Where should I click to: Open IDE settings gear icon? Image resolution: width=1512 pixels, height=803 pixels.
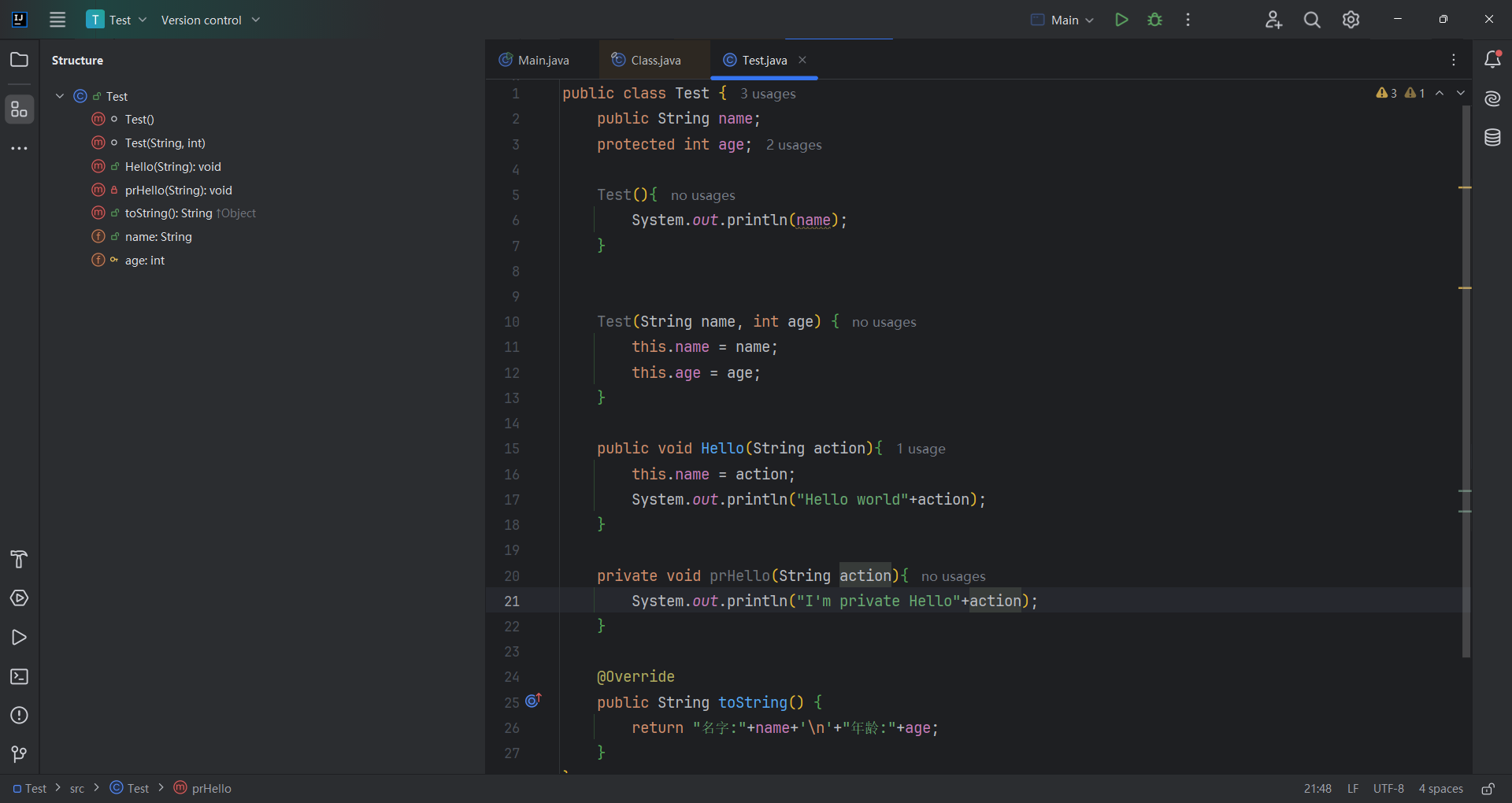pyautogui.click(x=1351, y=20)
